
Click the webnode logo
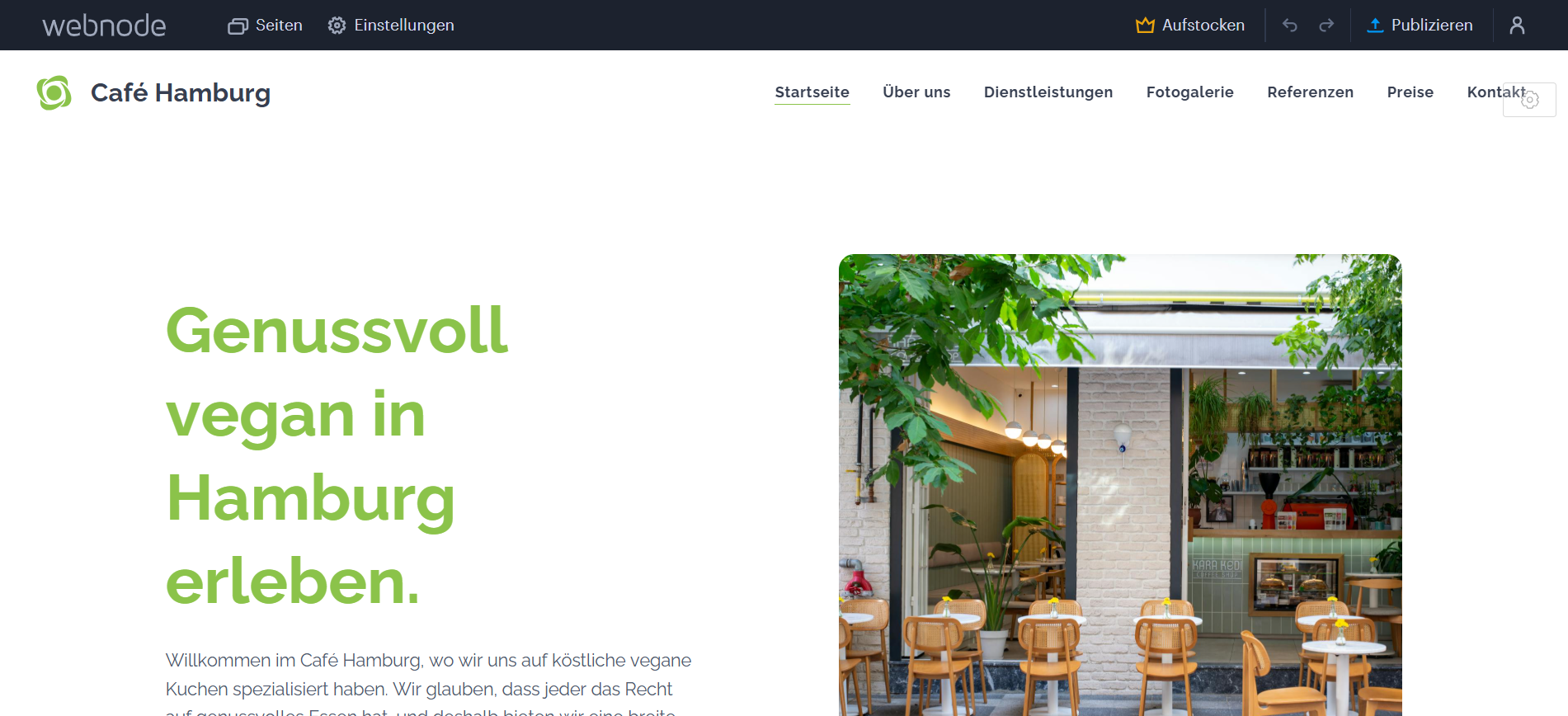coord(104,26)
